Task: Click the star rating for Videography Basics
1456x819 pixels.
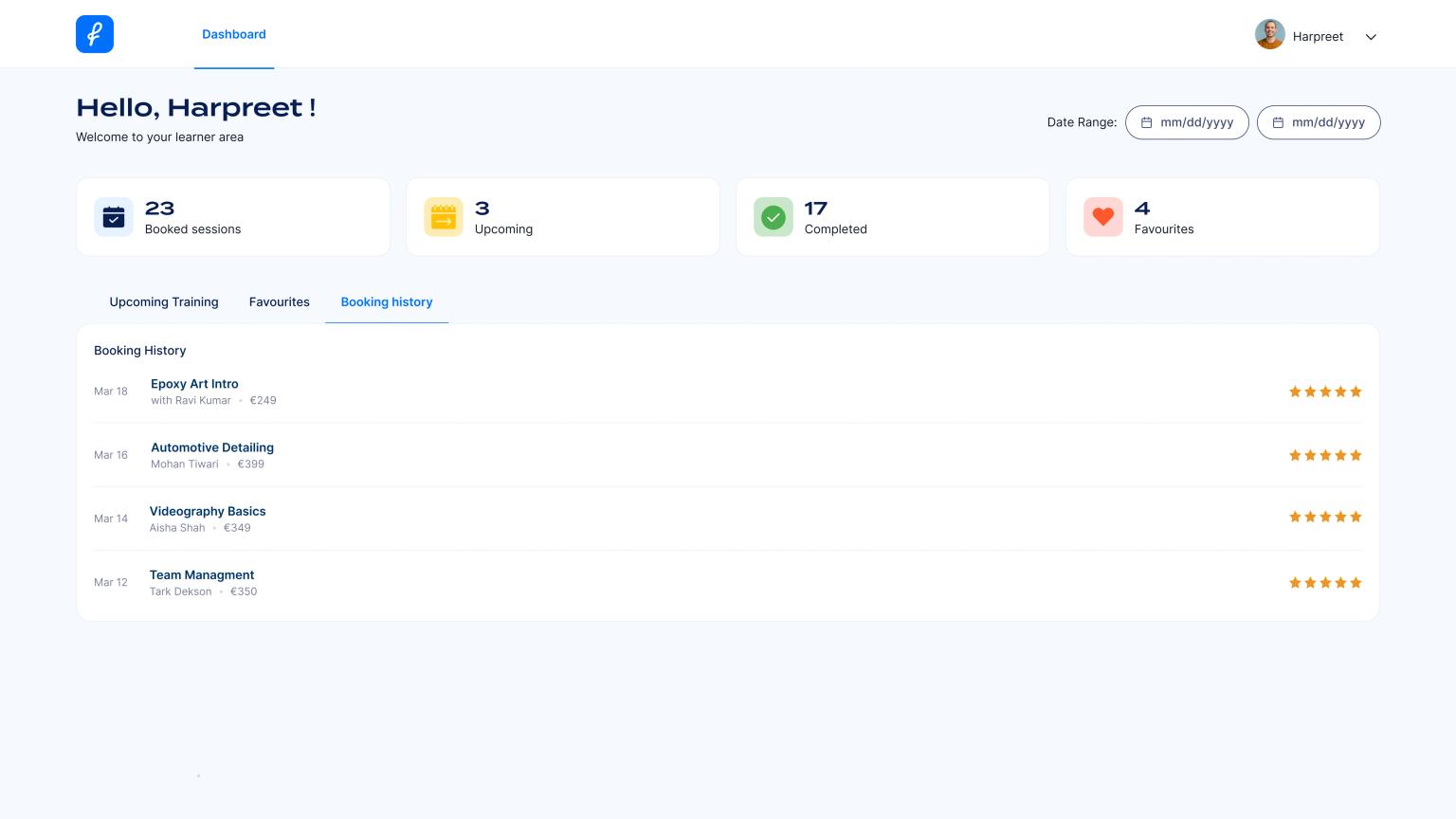Action: pos(1325,517)
